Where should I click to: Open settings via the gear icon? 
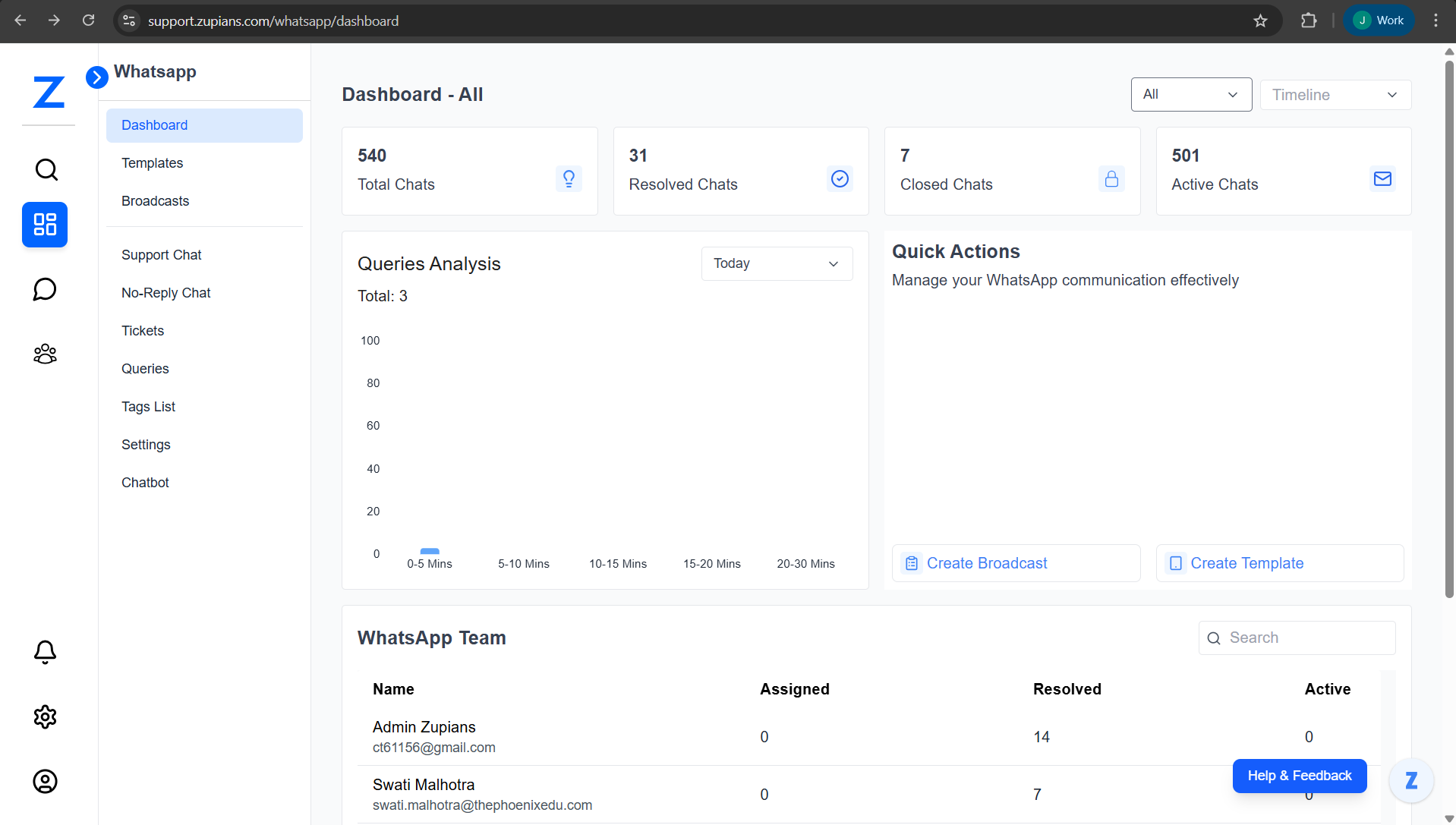coord(45,716)
